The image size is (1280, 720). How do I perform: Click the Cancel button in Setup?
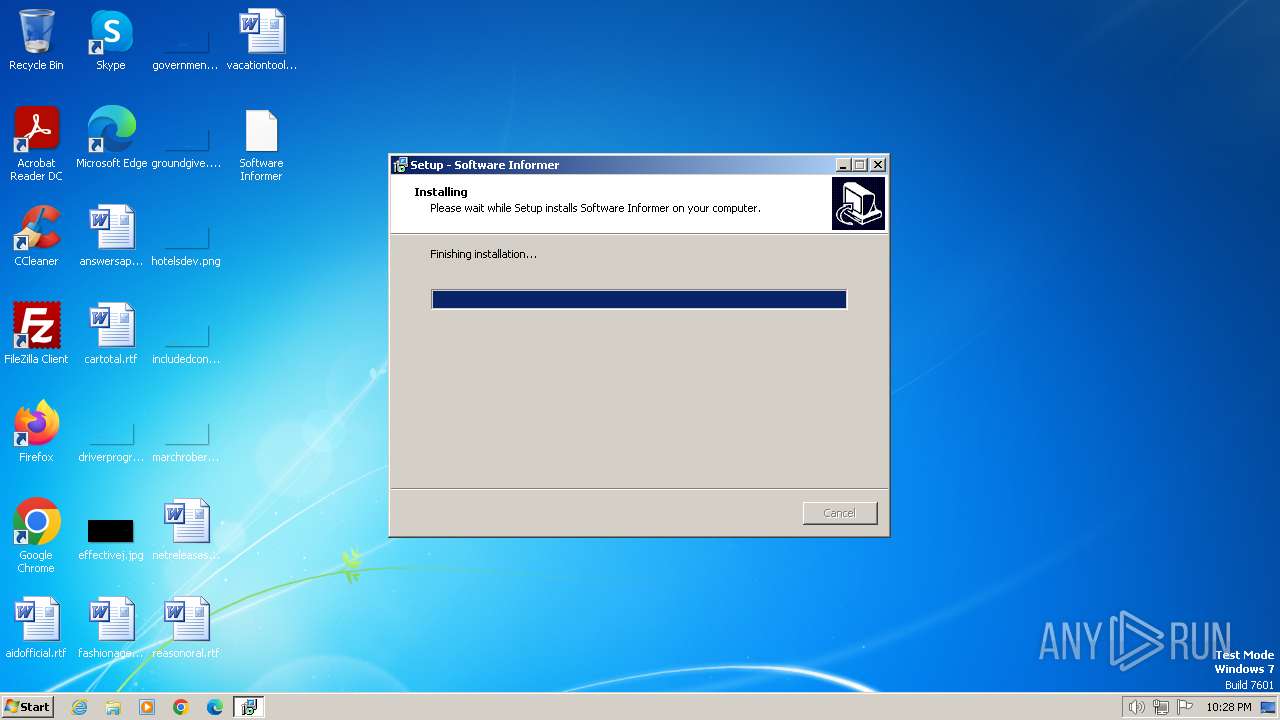tap(839, 513)
